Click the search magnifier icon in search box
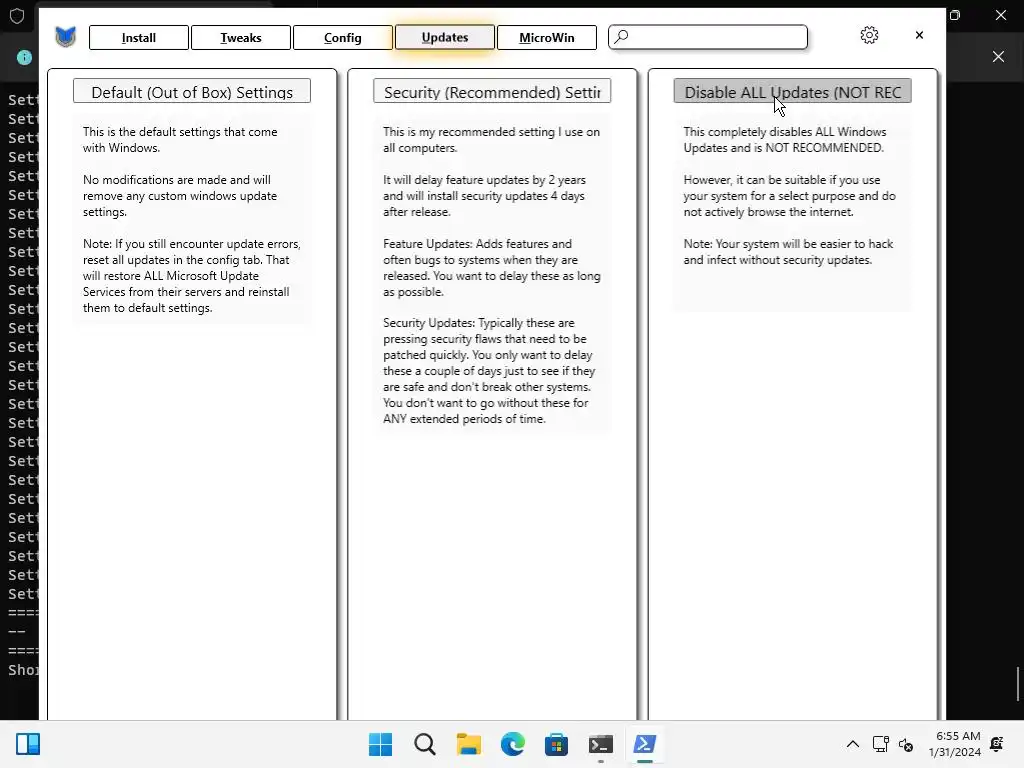Viewport: 1024px width, 768px height. point(622,36)
